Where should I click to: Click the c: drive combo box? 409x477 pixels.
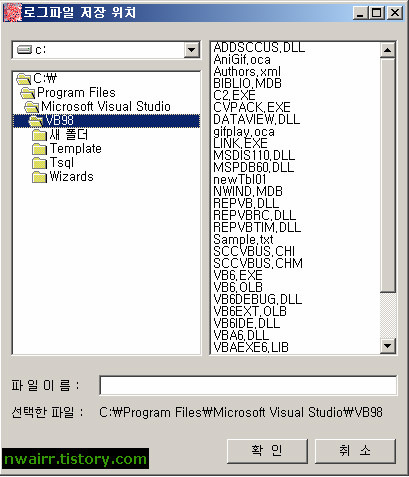coord(106,50)
